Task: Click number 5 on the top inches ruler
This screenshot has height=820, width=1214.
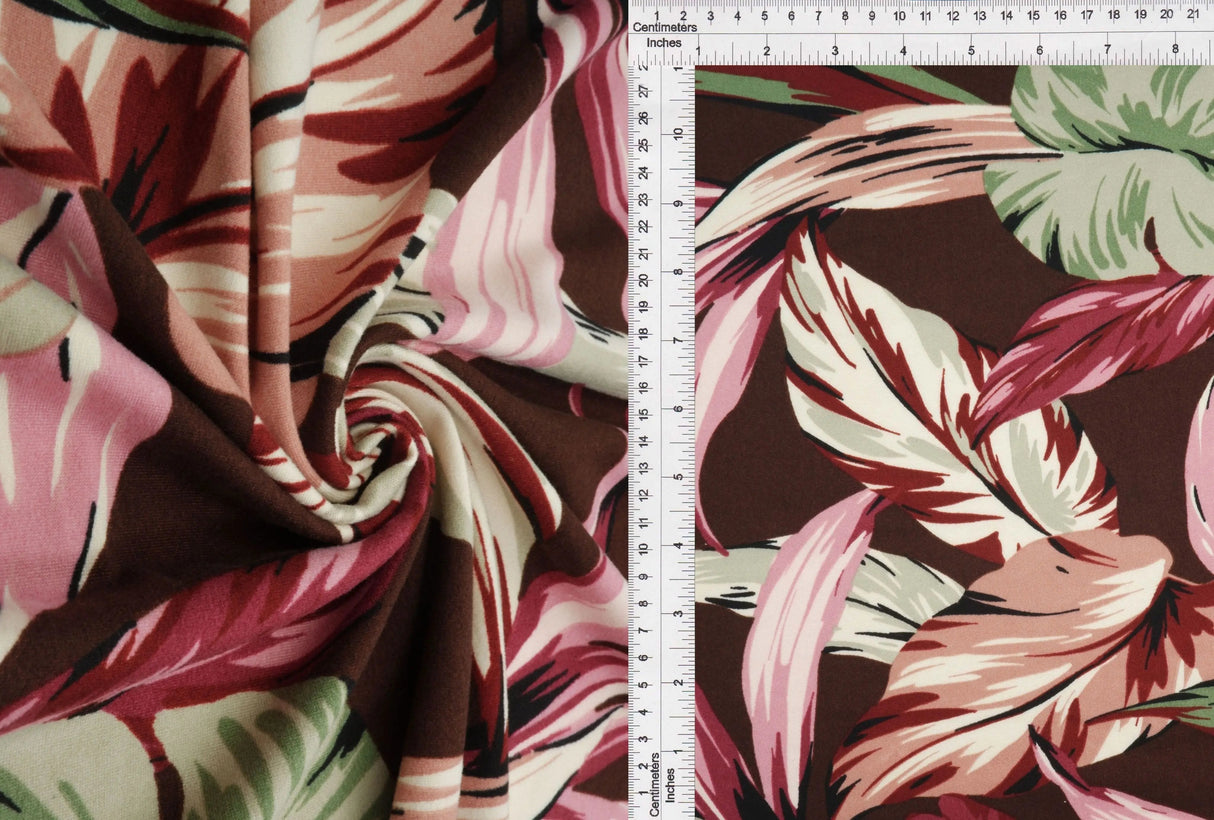Action: (972, 48)
